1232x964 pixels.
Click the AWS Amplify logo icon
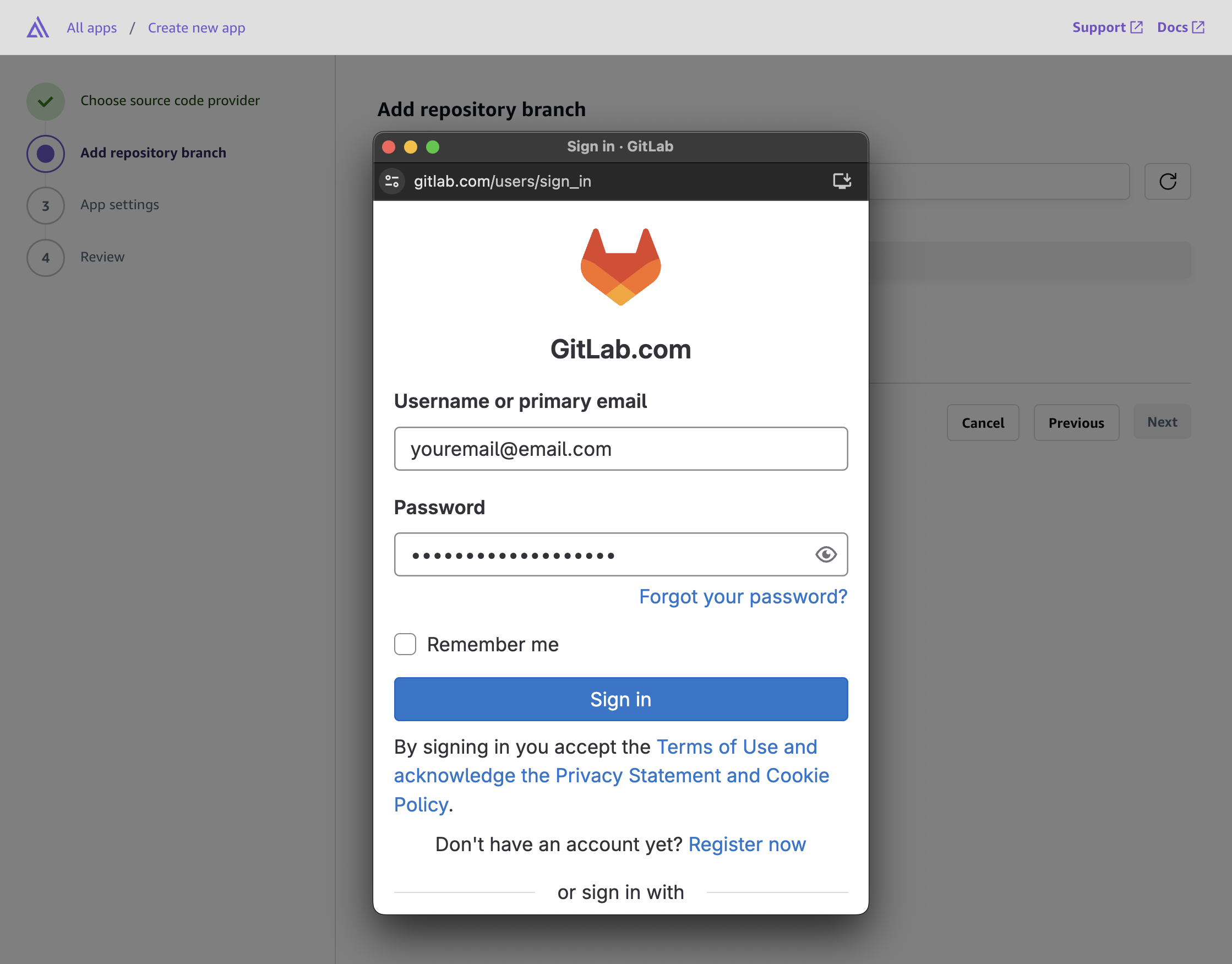click(x=38, y=27)
